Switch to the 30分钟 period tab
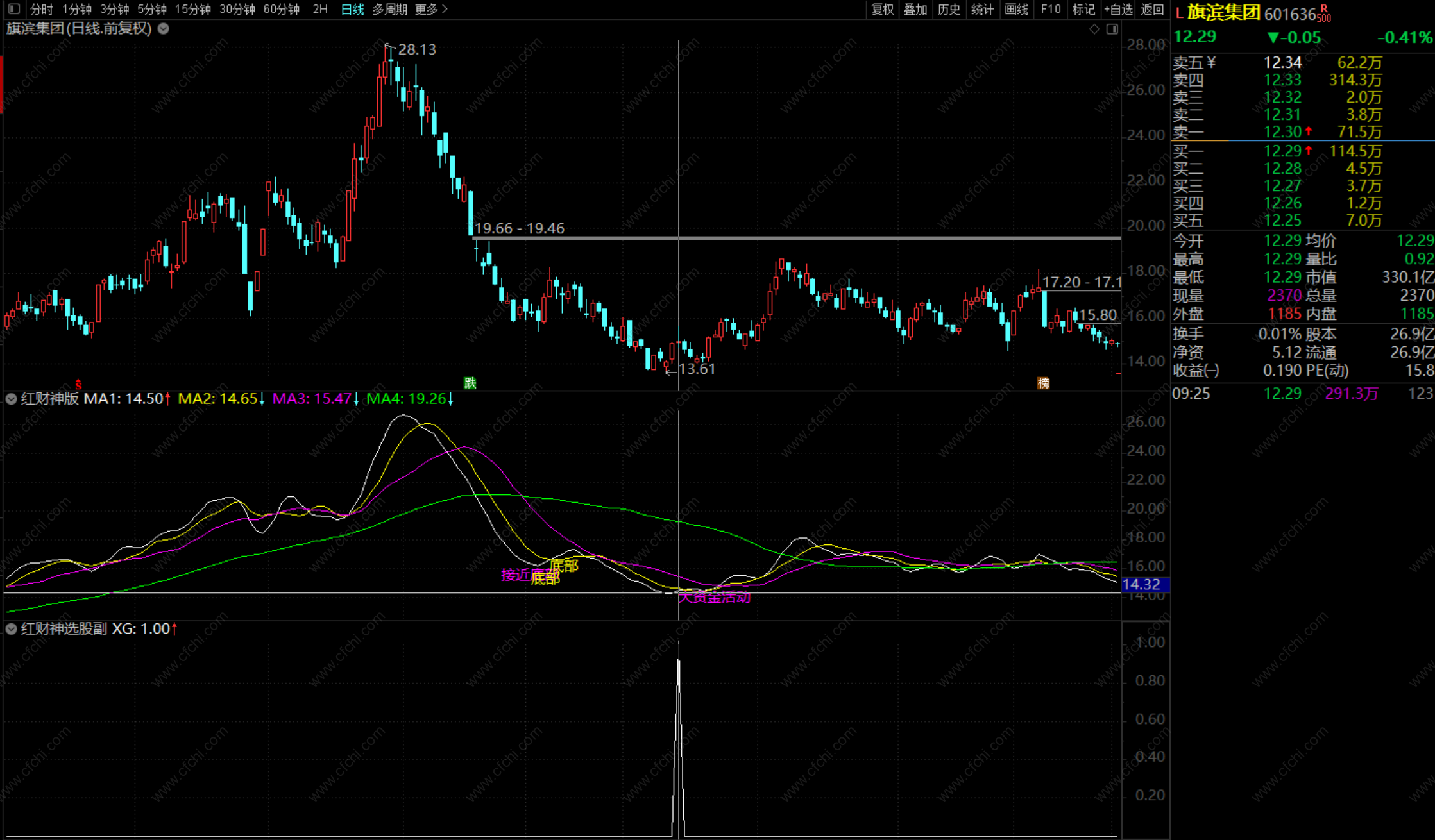The width and height of the screenshot is (1435, 840). tap(237, 9)
